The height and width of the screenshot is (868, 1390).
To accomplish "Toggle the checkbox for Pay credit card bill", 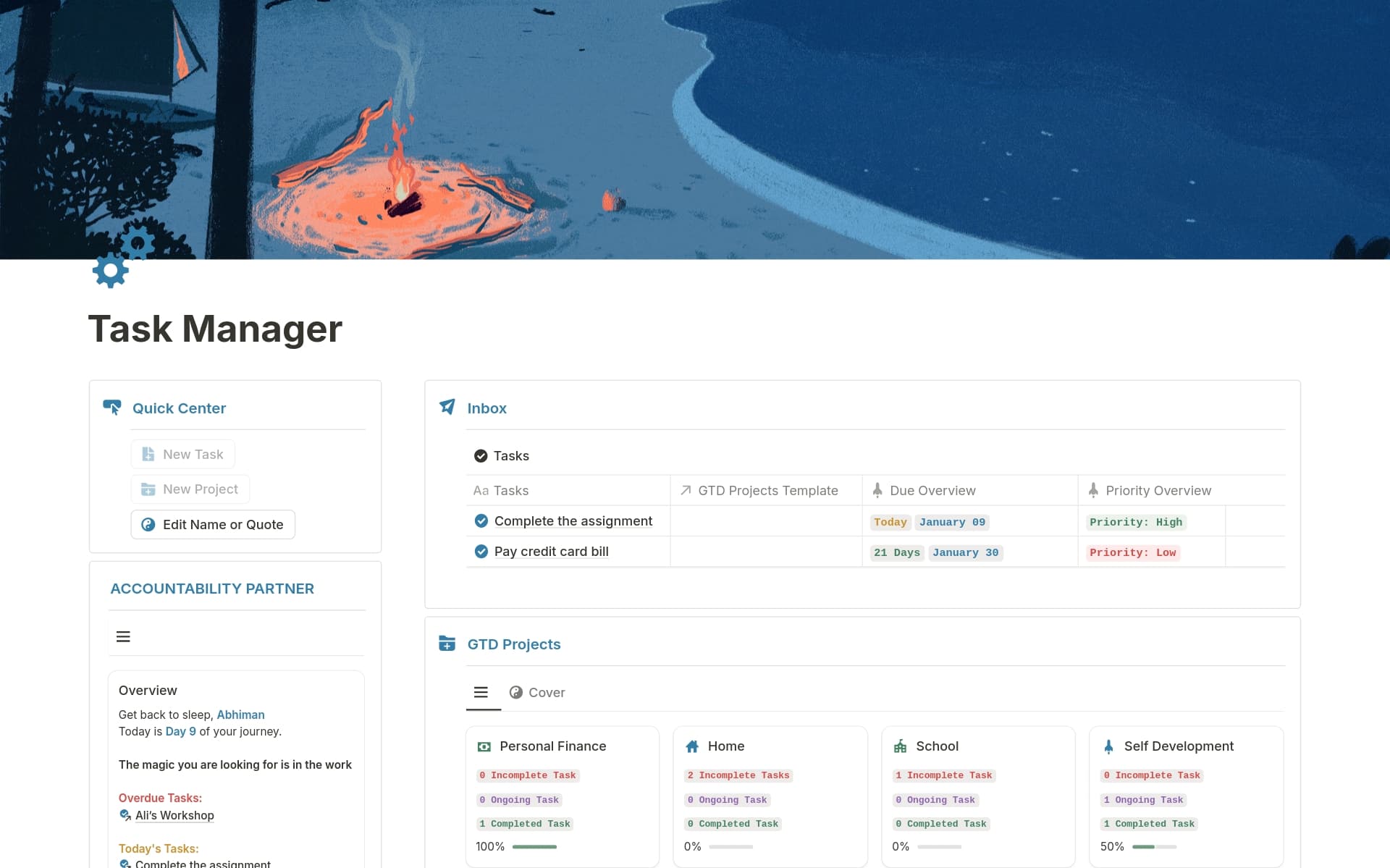I will (481, 551).
